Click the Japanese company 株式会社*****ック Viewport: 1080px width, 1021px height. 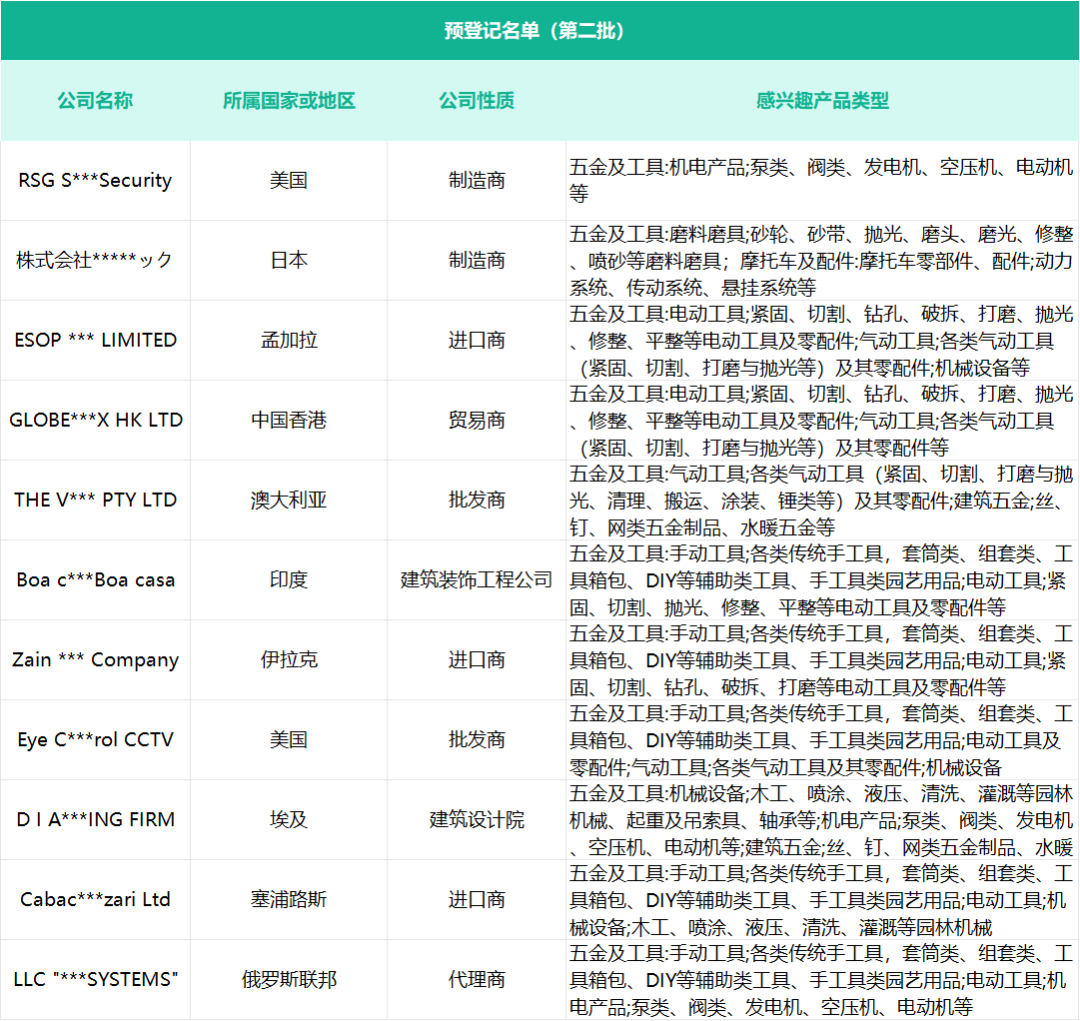tap(94, 260)
